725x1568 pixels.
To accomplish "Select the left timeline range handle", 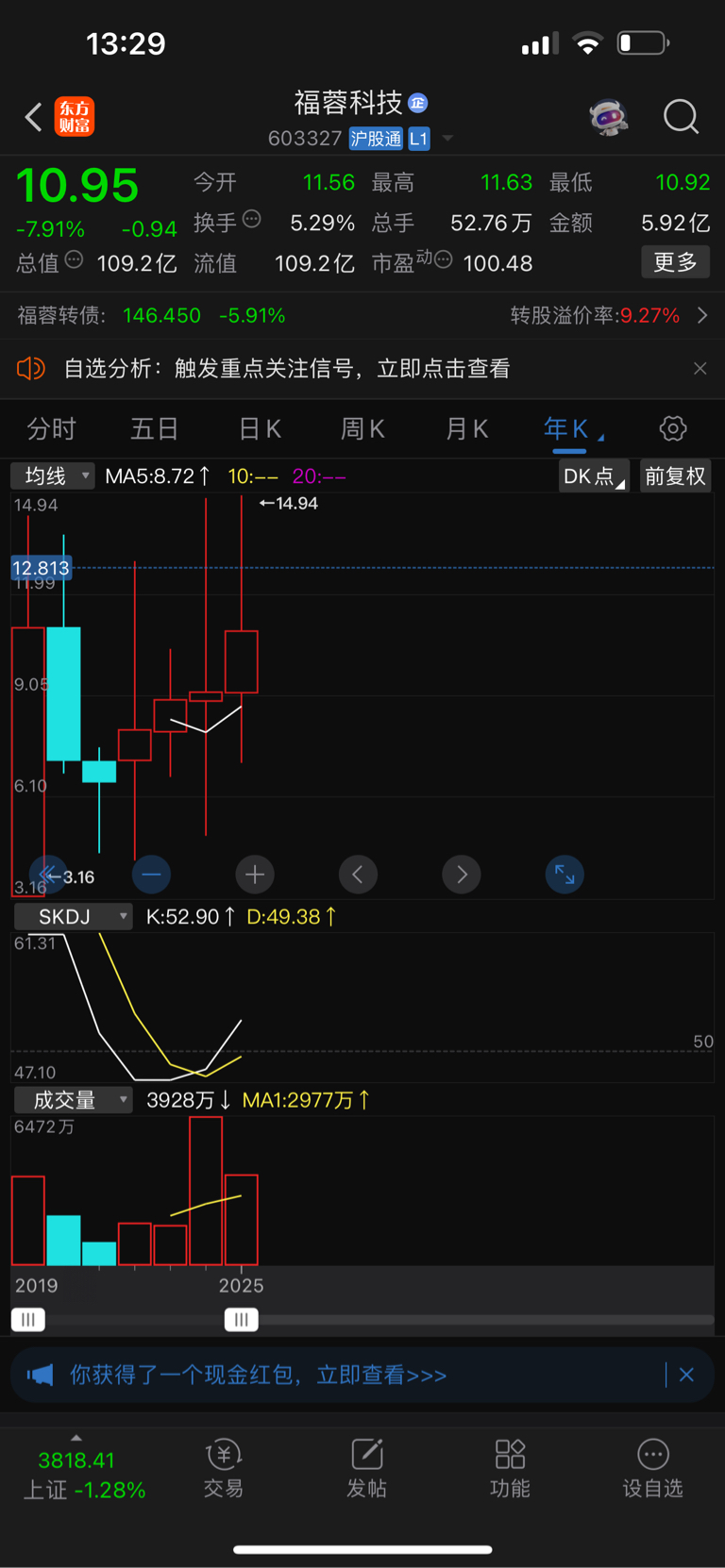I will (27, 1319).
